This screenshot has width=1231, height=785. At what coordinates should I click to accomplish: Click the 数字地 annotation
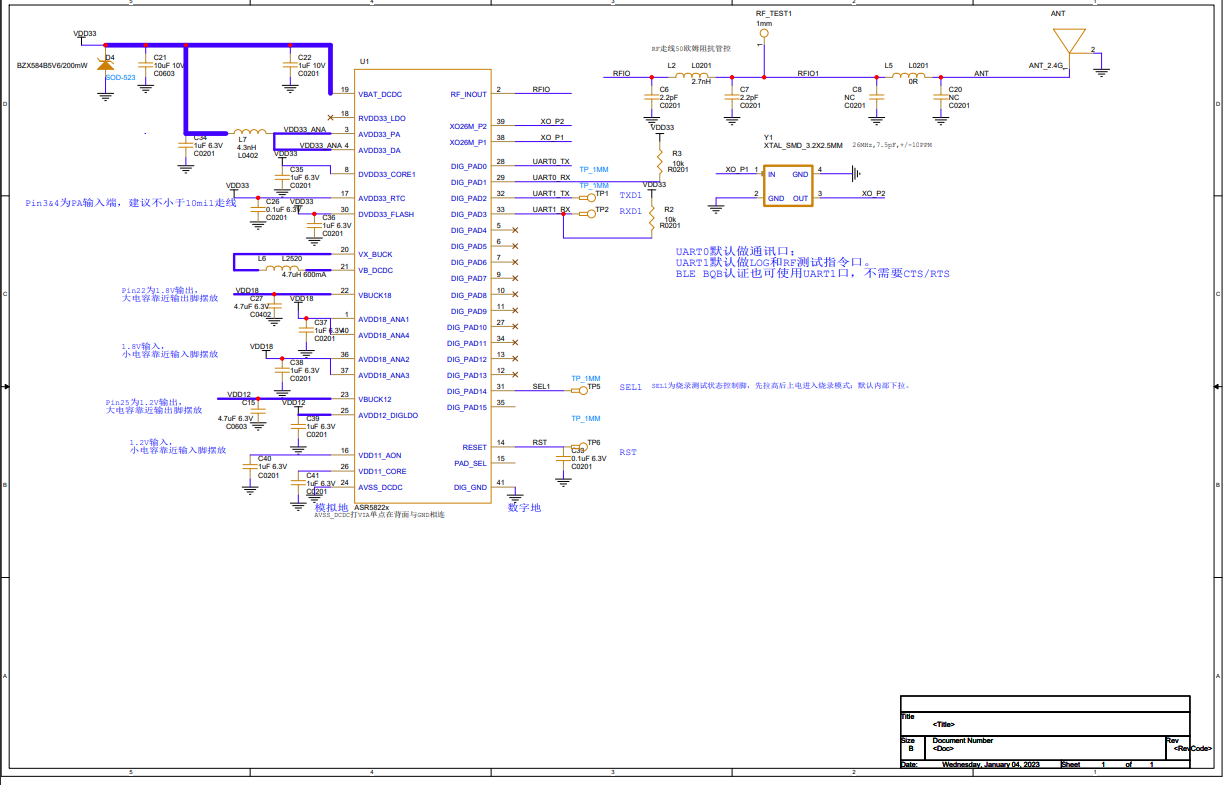524,507
